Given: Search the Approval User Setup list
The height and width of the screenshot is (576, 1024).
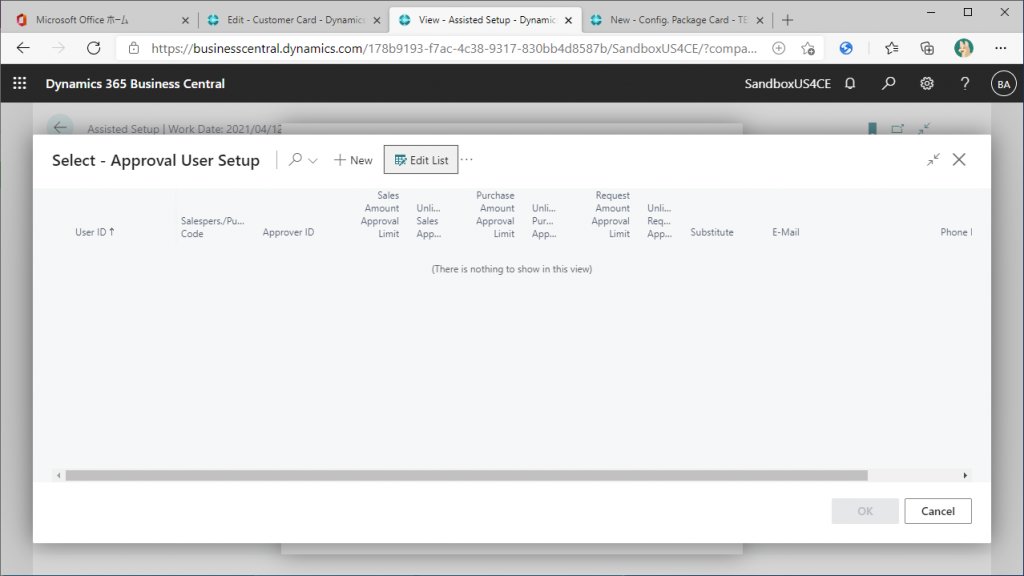Looking at the screenshot, I should (x=295, y=159).
